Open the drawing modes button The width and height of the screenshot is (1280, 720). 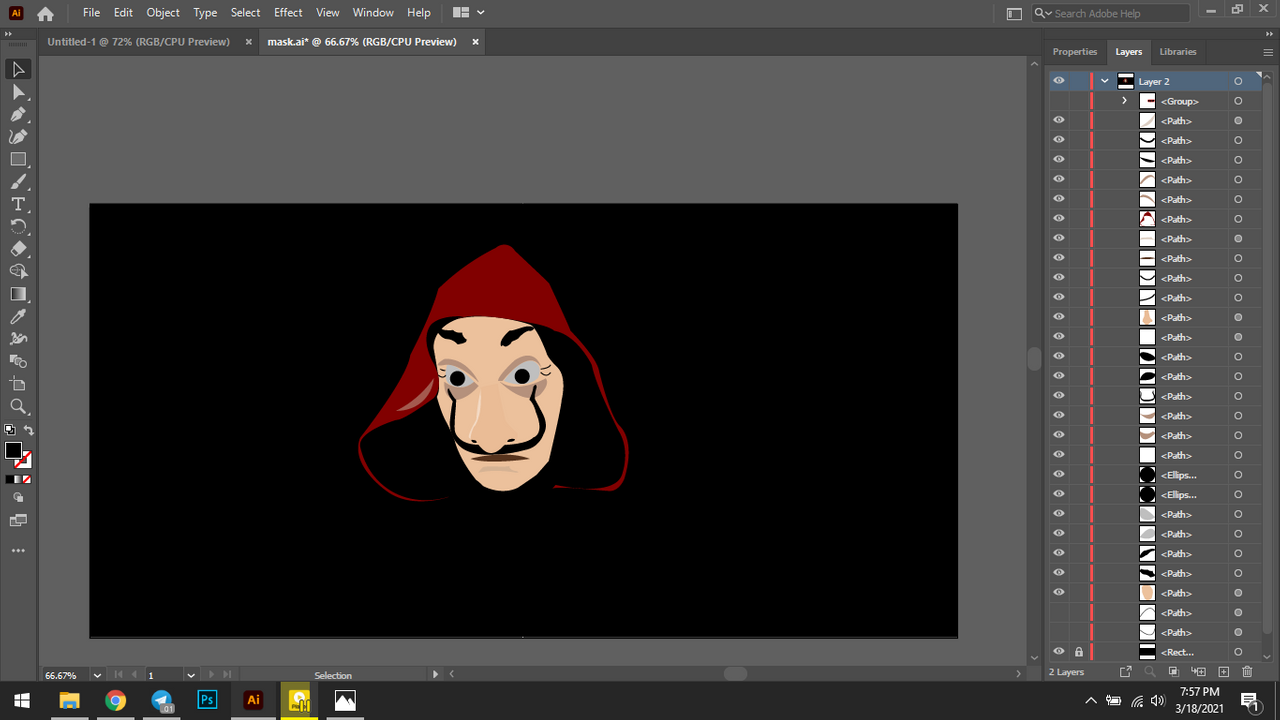[x=18, y=498]
